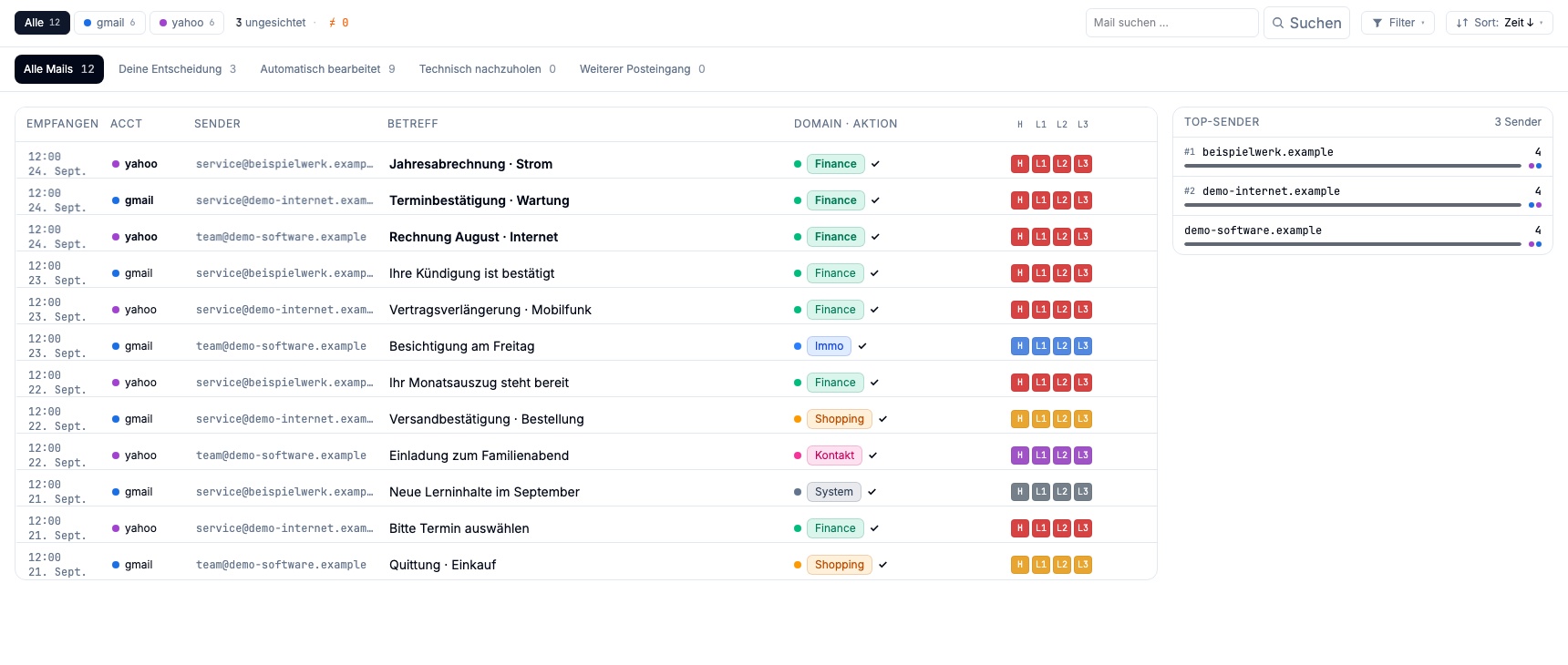Click the Immo domain tag

(x=829, y=346)
